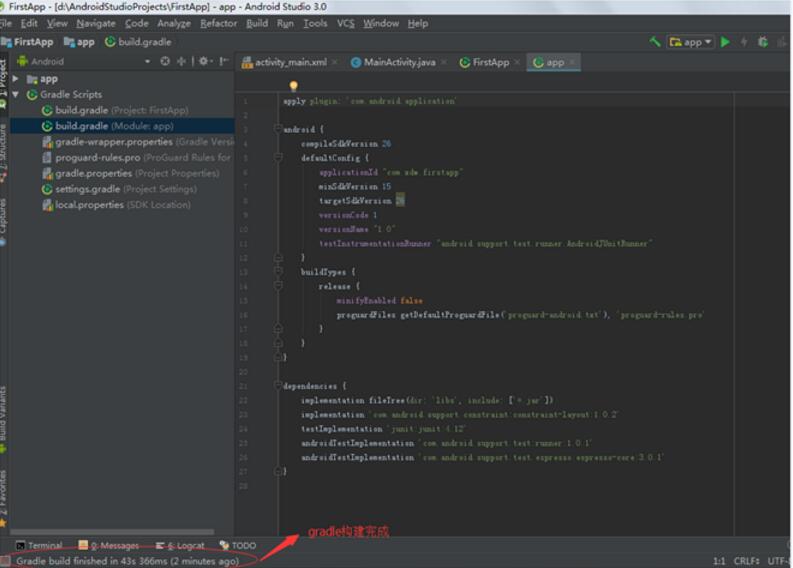Click the 1:1 cursor position indicator
Screen dimensions: 793x568
(x=719, y=560)
